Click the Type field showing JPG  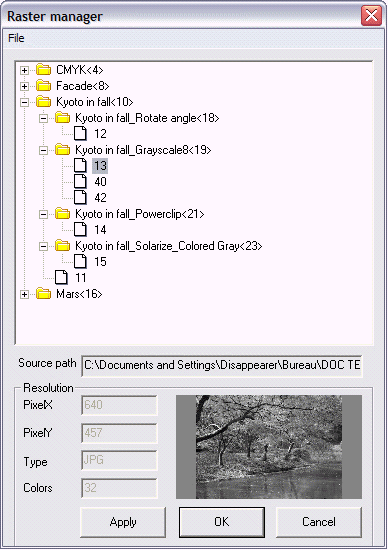pyautogui.click(x=119, y=460)
